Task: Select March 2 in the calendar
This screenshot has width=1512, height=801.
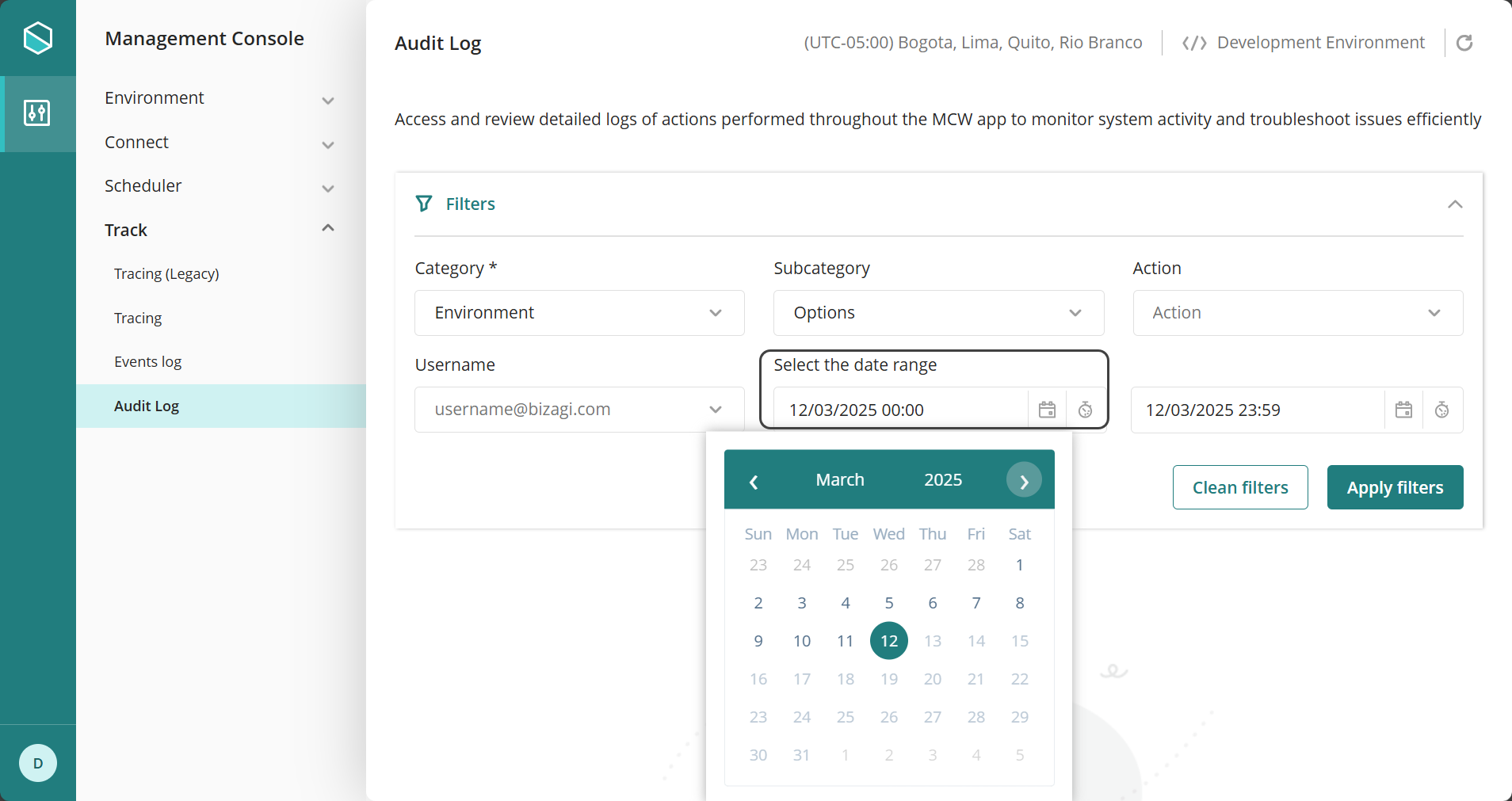Action: click(x=758, y=603)
